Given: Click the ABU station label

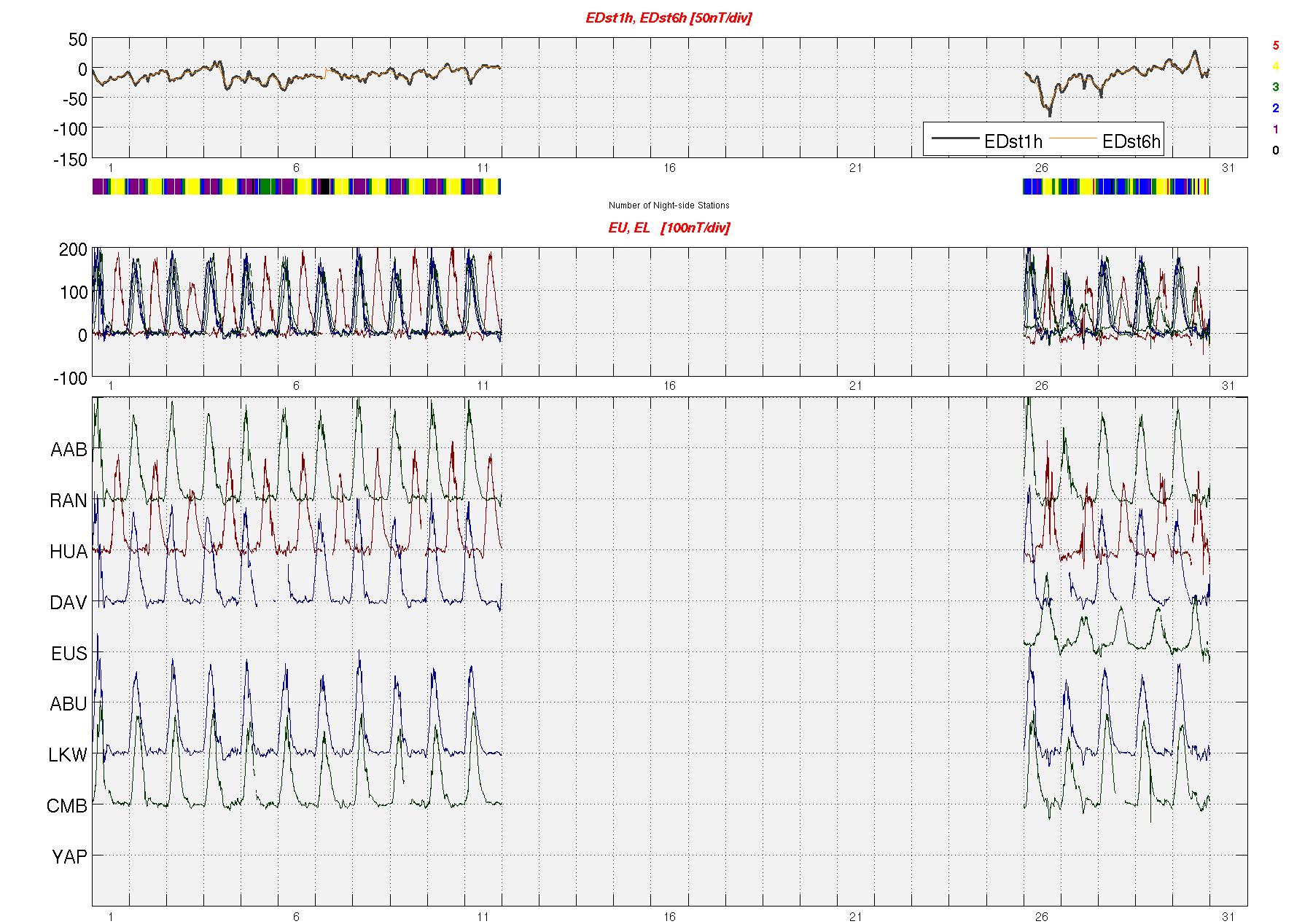Looking at the screenshot, I should tap(69, 704).
